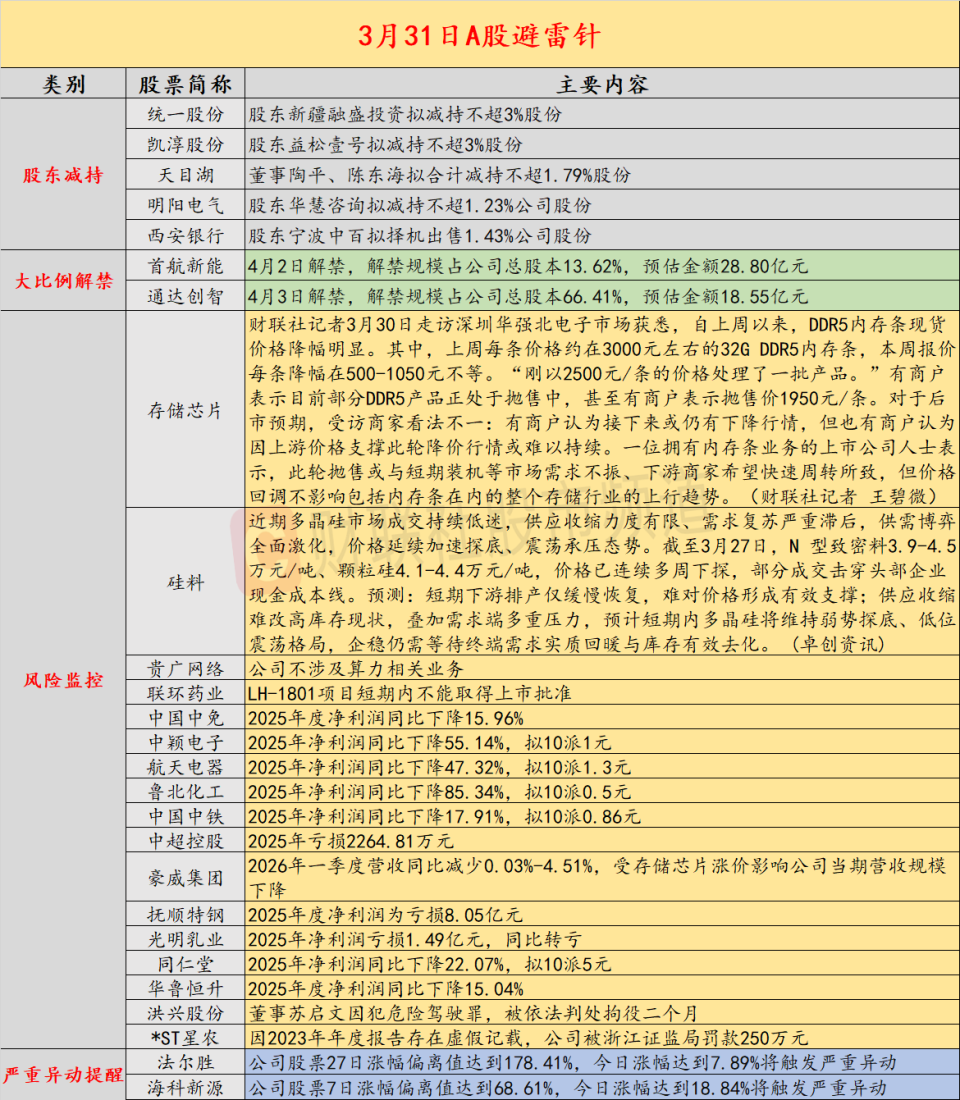Click 股东益松壹号拟减持 content cell
Image resolution: width=960 pixels, height=1100 pixels.
[x=602, y=144]
